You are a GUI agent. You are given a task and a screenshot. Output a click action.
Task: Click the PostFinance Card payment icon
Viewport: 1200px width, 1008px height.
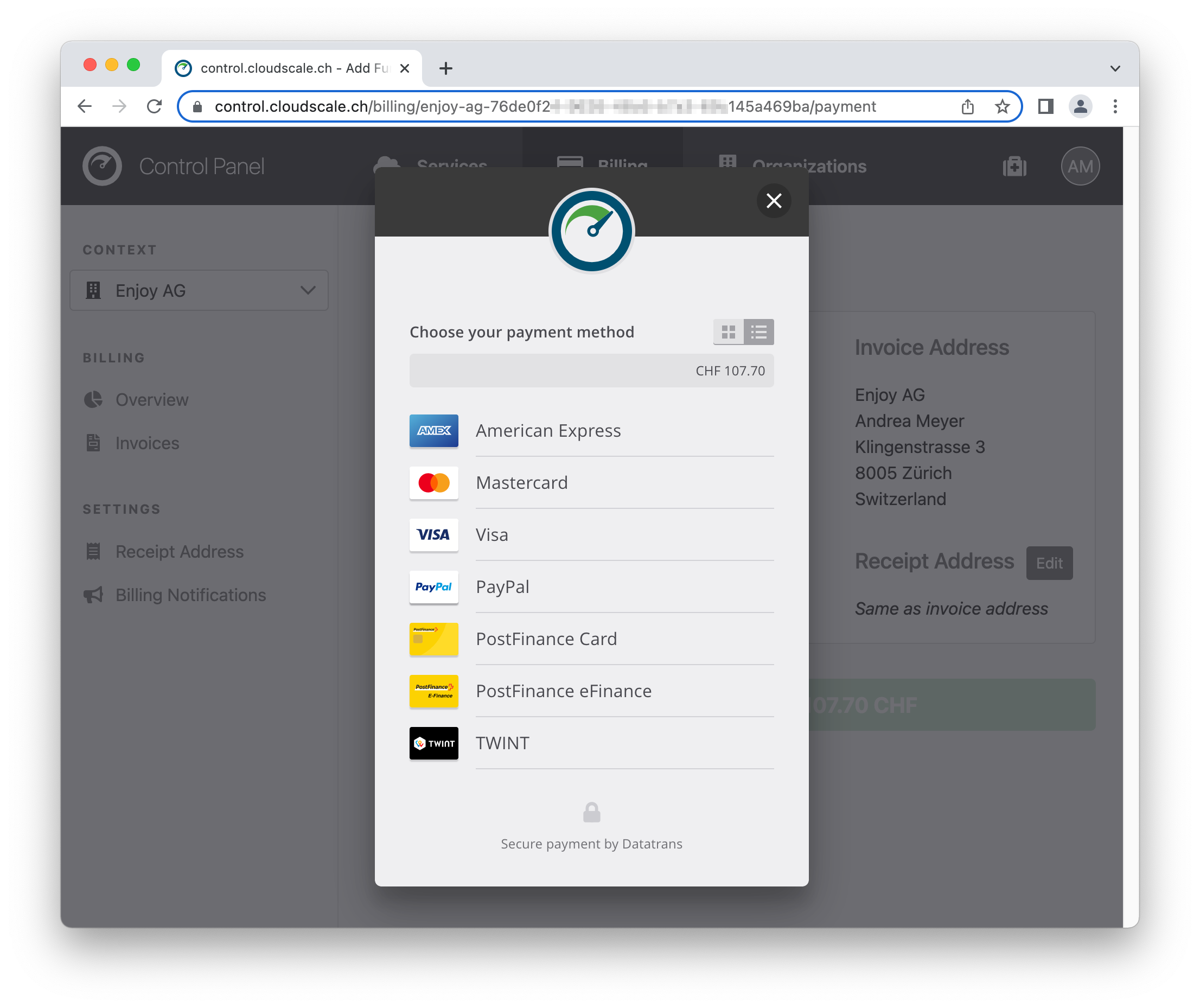click(434, 638)
